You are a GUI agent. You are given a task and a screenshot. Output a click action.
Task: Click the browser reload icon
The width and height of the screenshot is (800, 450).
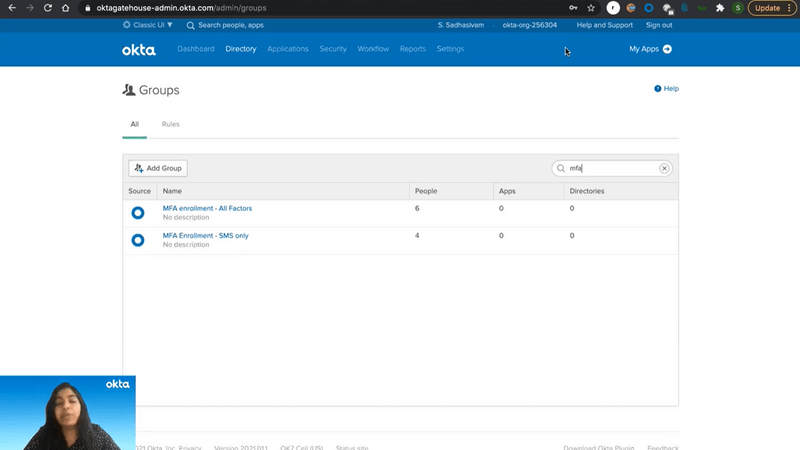(x=47, y=8)
